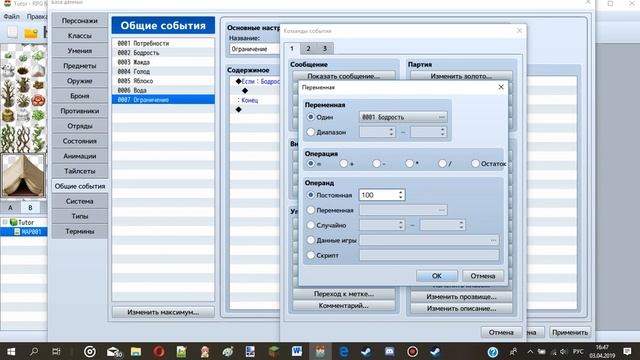Open taskbar search magnifier
Viewport: 640px width, 360px height.
coord(34,351)
